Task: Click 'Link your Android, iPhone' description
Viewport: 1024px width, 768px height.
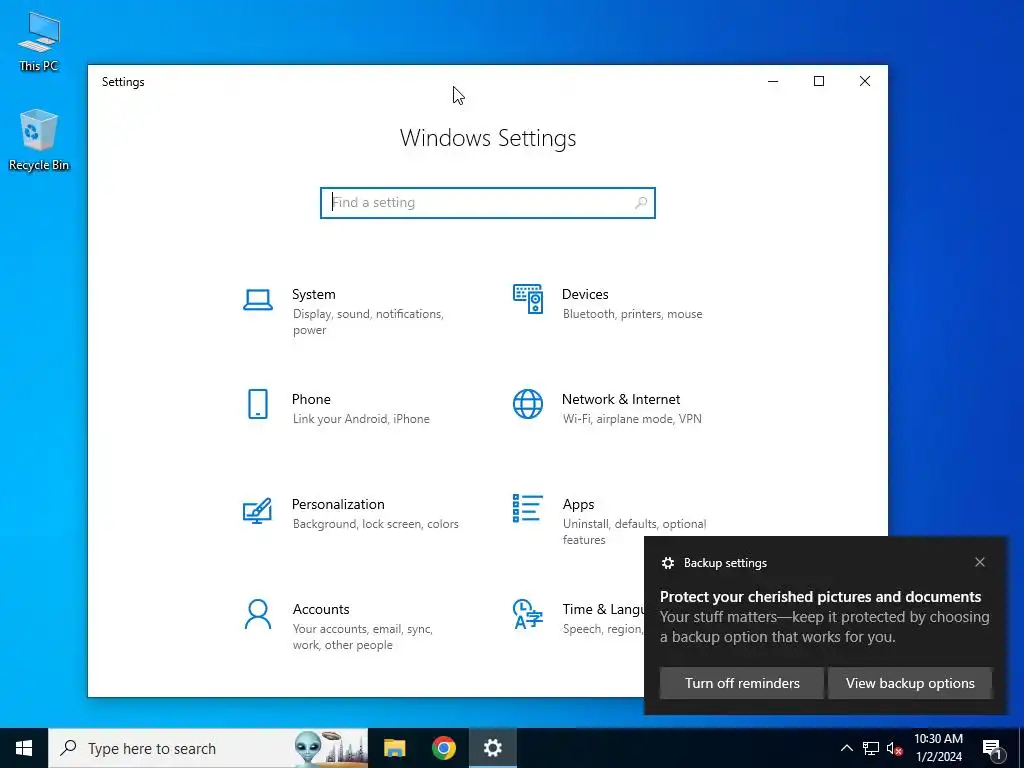Action: tap(361, 419)
